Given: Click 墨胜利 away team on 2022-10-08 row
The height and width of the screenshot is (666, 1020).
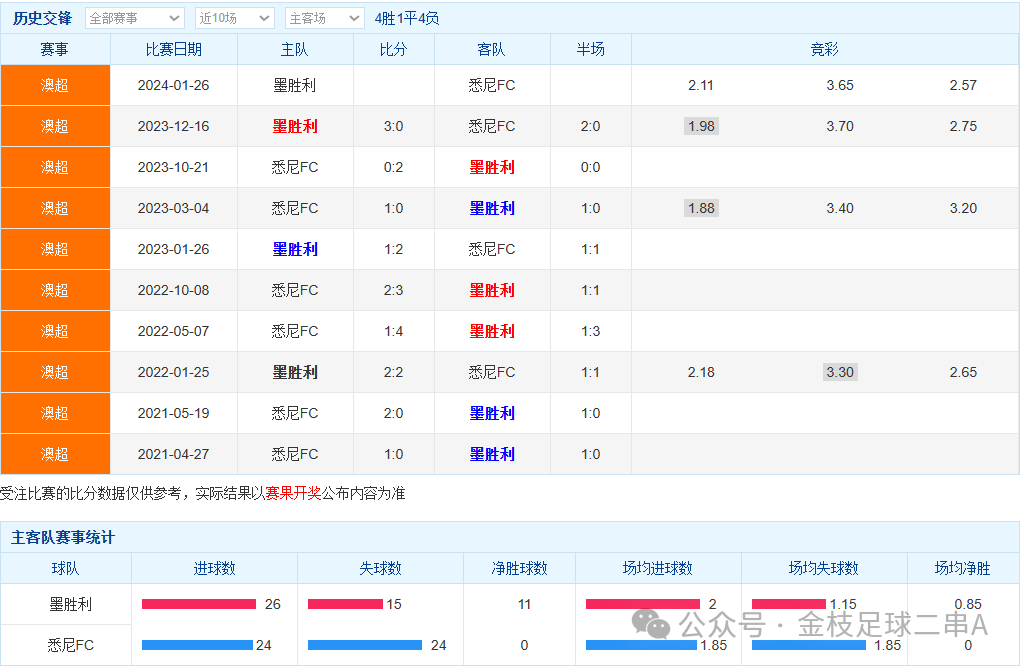Looking at the screenshot, I should 492,290.
